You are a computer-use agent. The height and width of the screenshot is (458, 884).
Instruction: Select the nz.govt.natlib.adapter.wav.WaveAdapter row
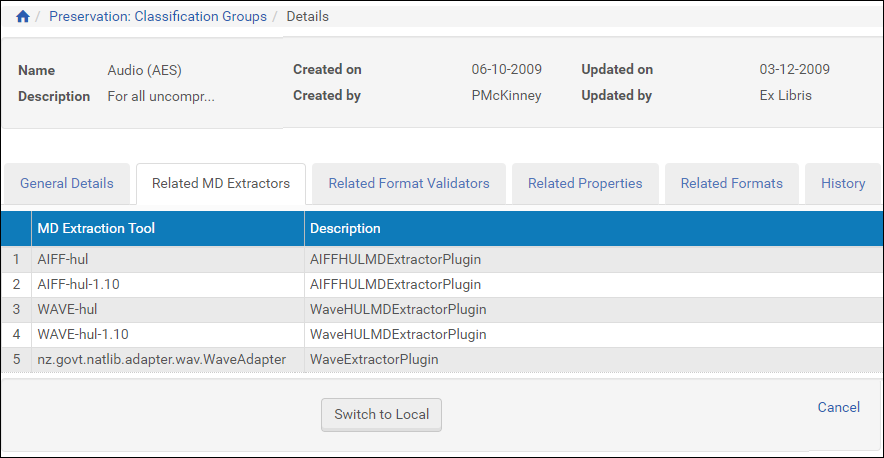pos(161,360)
